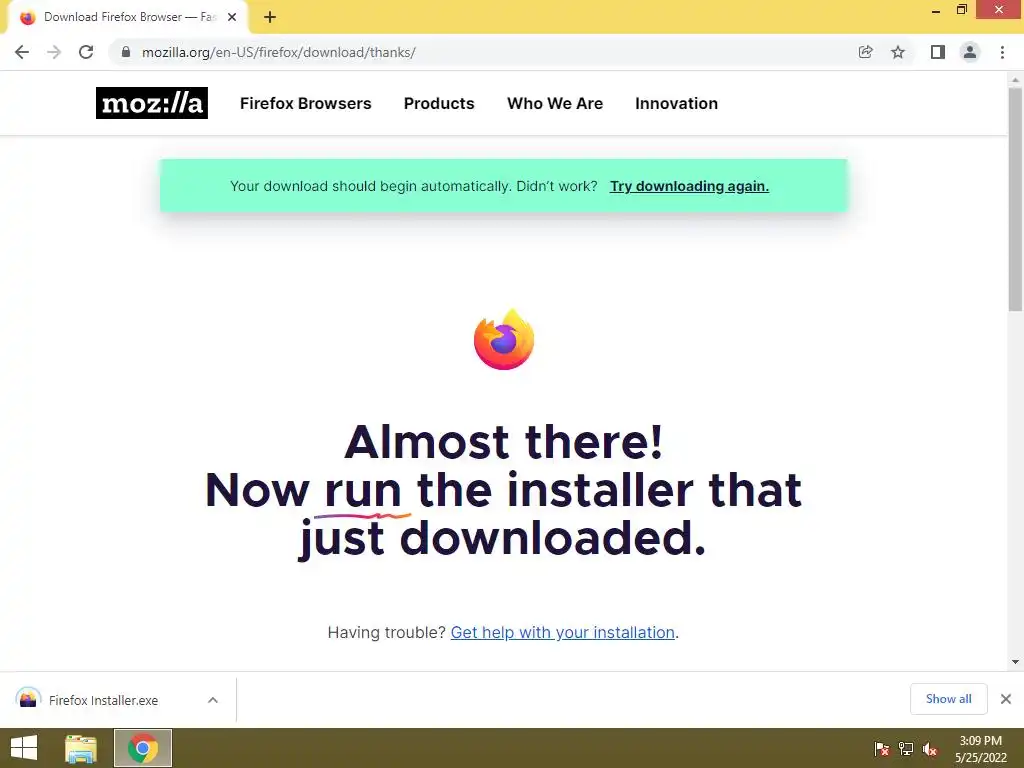Open the Who We Are menu
The height and width of the screenshot is (768, 1024).
pyautogui.click(x=555, y=103)
